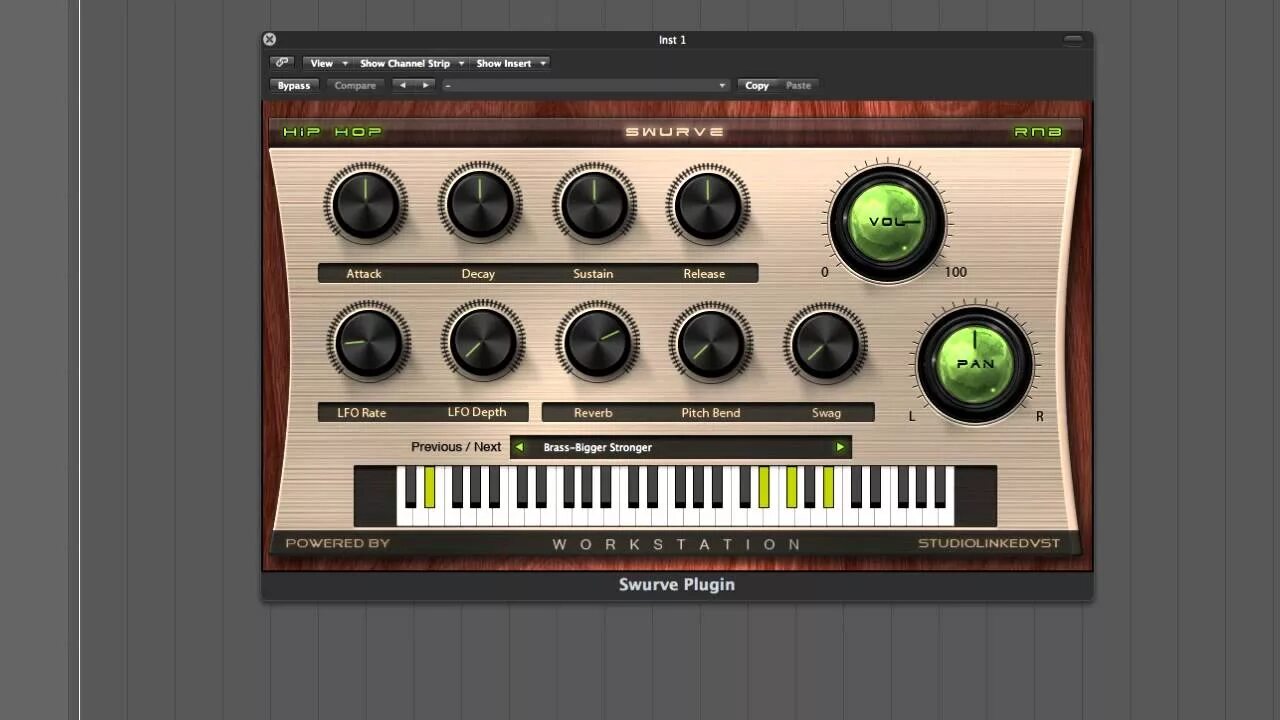Screen dimensions: 1280x720
Task: Play the rightmost white piano key
Action: click(x=945, y=516)
